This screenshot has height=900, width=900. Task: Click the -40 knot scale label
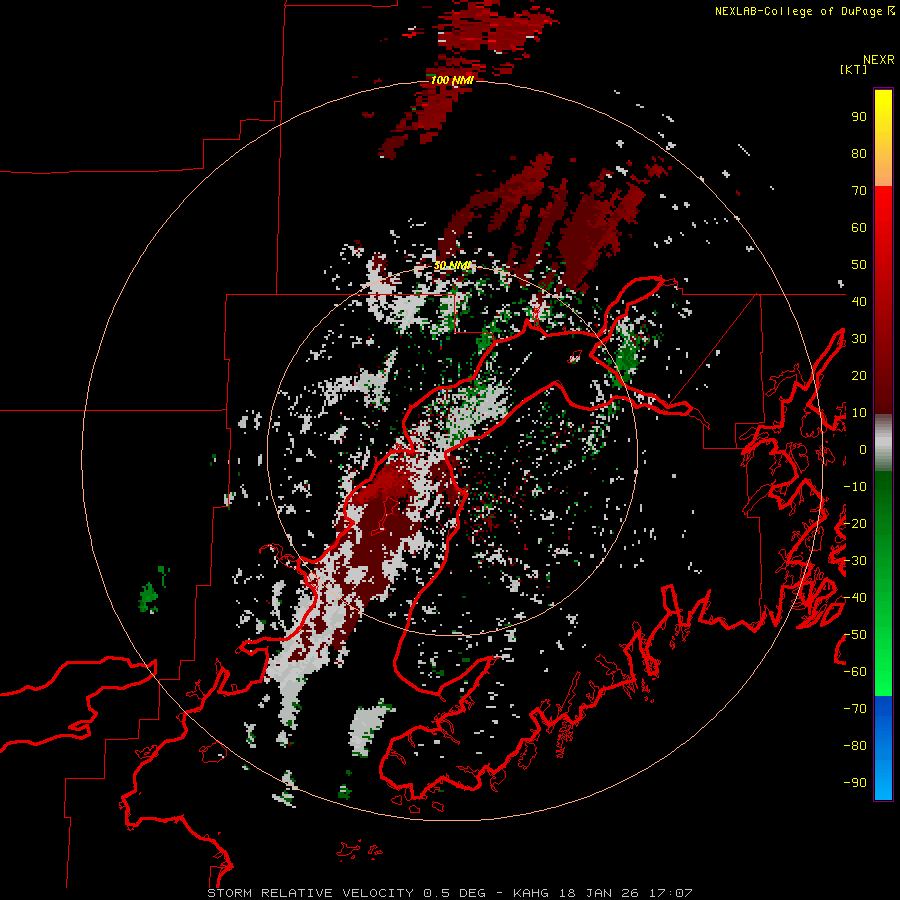click(855, 598)
